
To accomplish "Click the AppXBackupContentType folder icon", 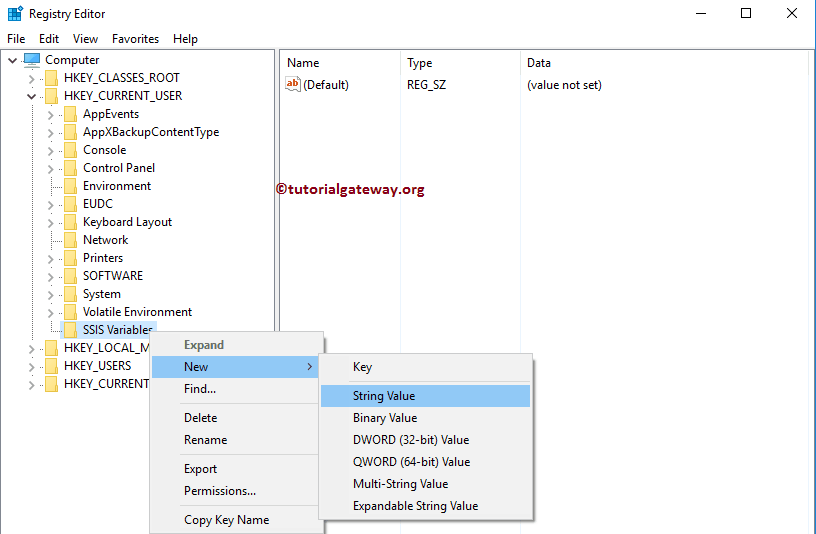I will (x=70, y=132).
